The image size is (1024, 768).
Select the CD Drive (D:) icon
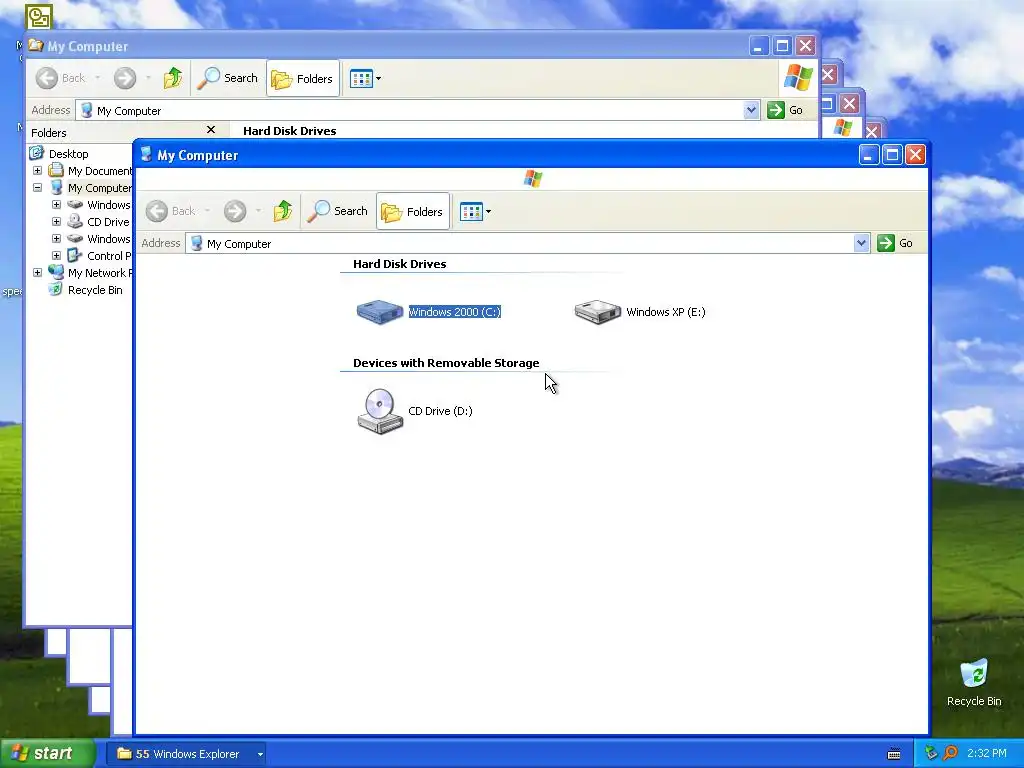380,411
